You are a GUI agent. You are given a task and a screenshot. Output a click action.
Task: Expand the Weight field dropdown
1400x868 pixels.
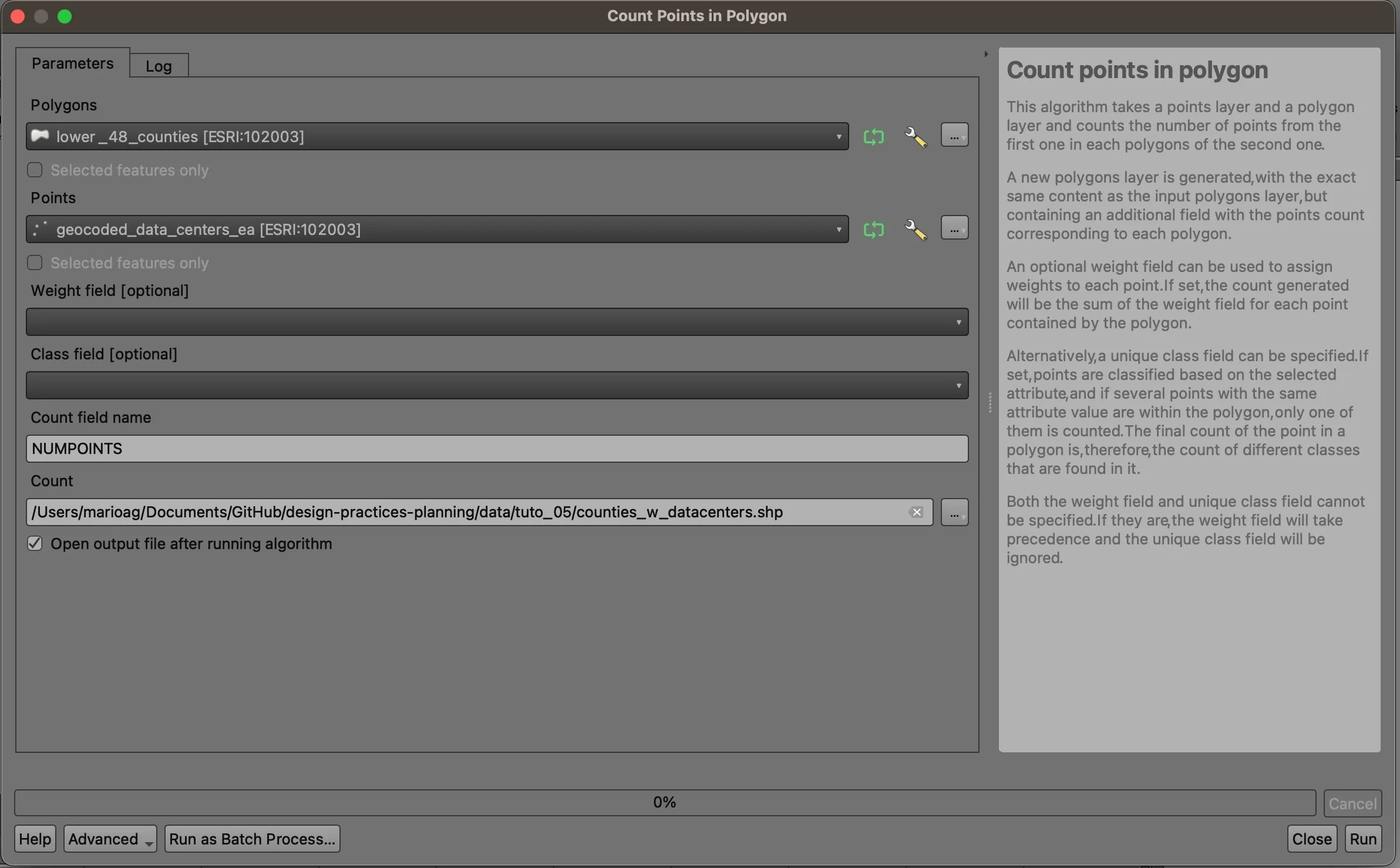tap(497, 322)
